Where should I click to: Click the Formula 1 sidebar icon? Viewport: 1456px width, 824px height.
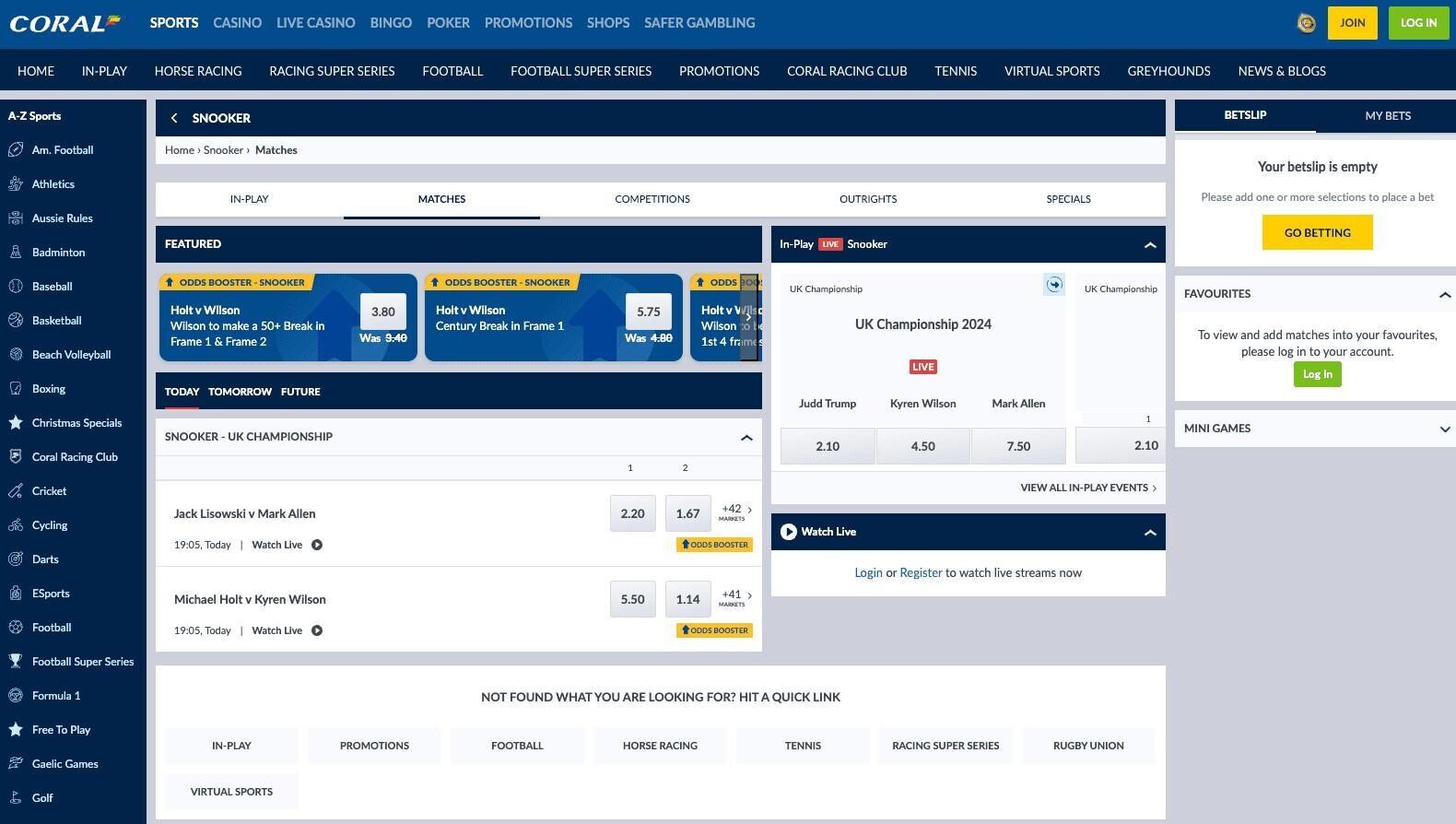(16, 696)
